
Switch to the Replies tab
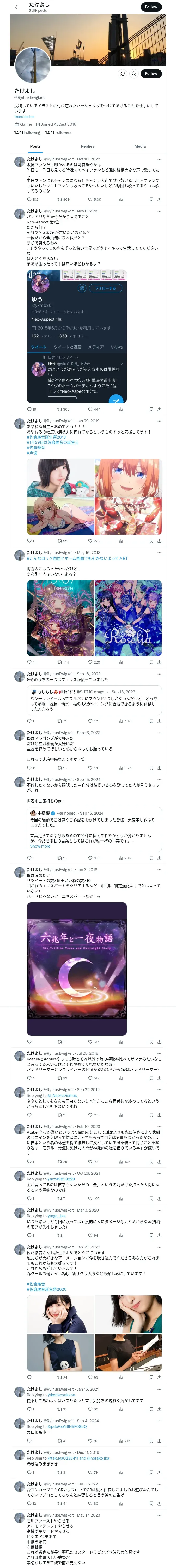tap(87, 146)
